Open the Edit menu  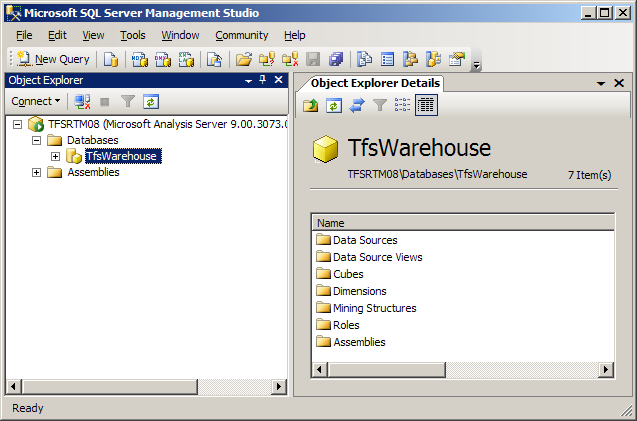point(57,35)
